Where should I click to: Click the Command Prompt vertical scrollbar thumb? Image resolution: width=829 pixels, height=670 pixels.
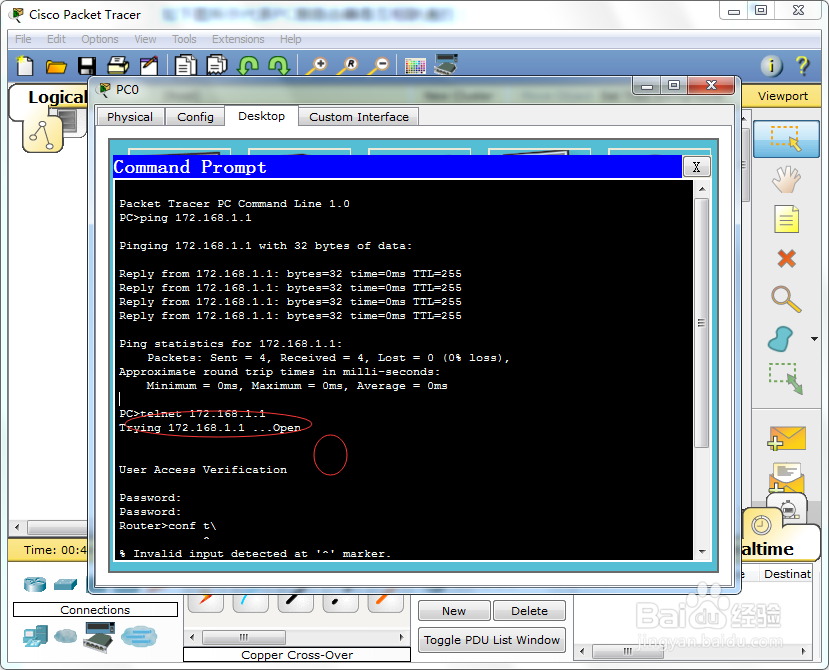(x=702, y=323)
